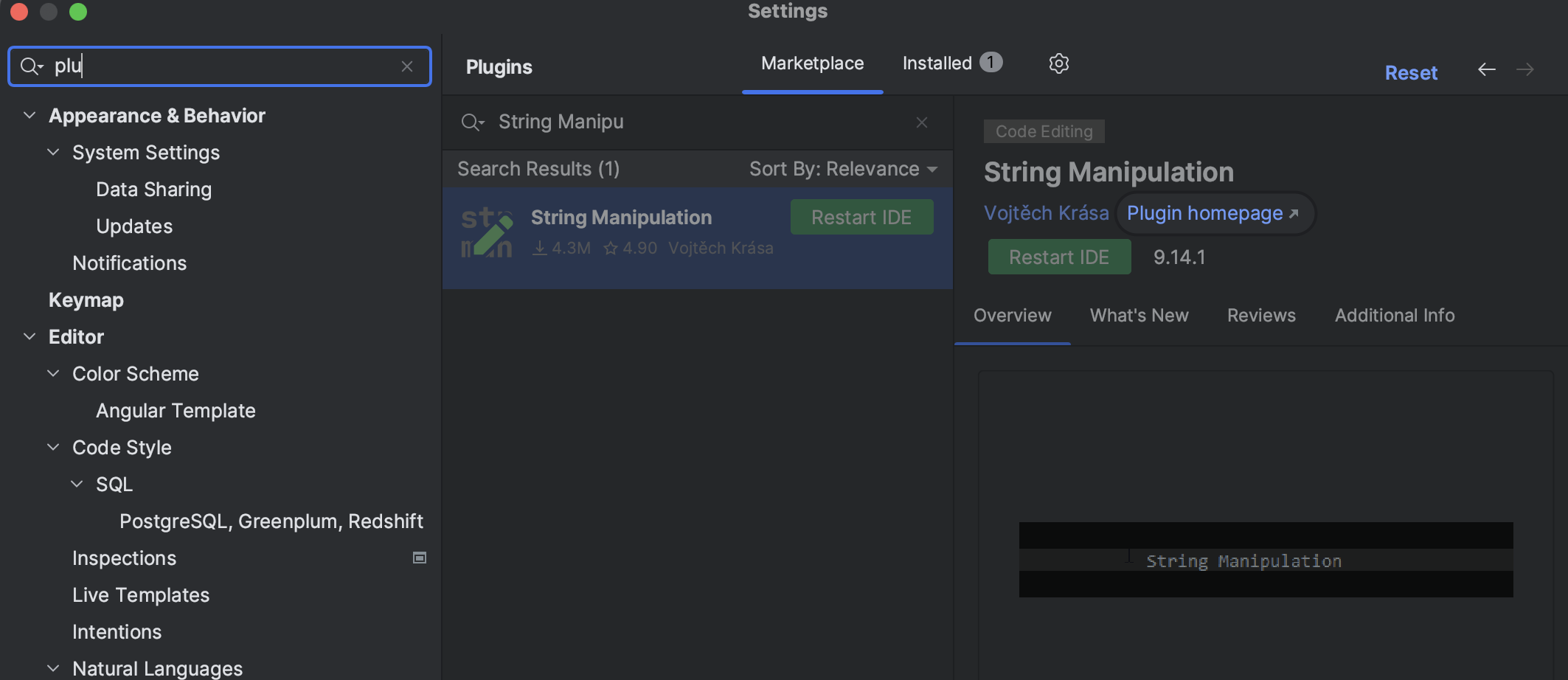Open the Overview tab
Image resolution: width=1568 pixels, height=680 pixels.
click(x=1012, y=316)
